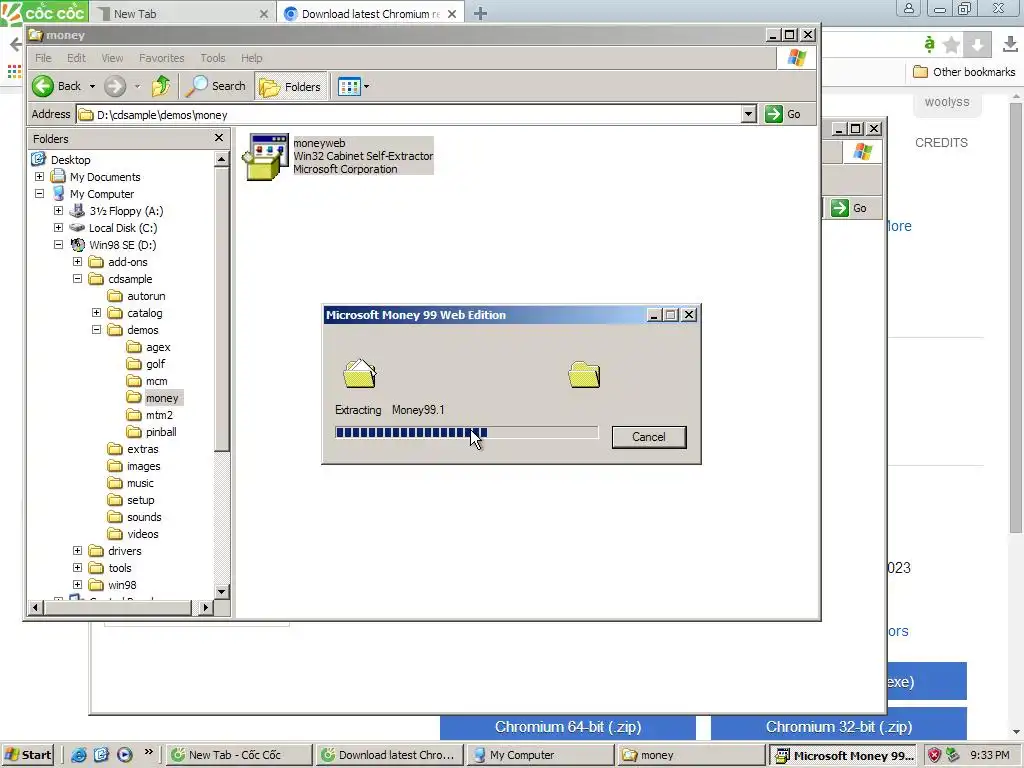Screen dimensions: 1024x768
Task: Open the Start menu
Action: [27, 755]
